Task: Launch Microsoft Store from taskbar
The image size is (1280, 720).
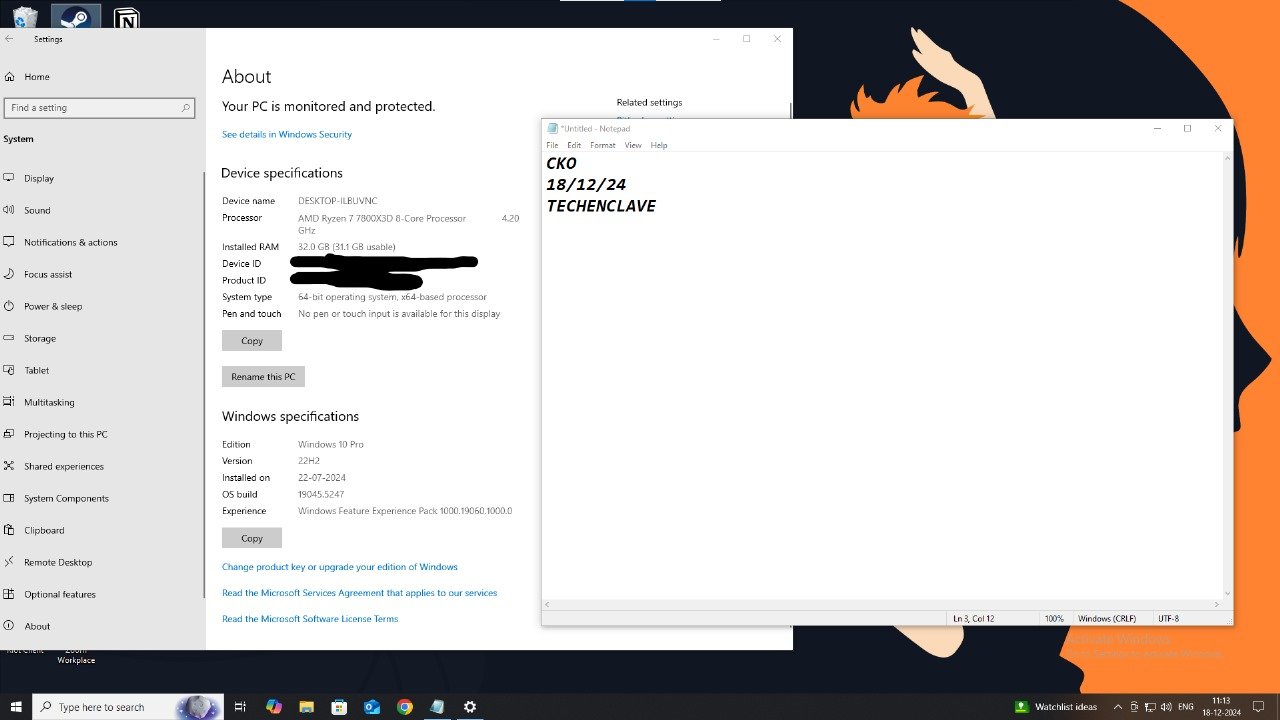Action: click(x=339, y=707)
